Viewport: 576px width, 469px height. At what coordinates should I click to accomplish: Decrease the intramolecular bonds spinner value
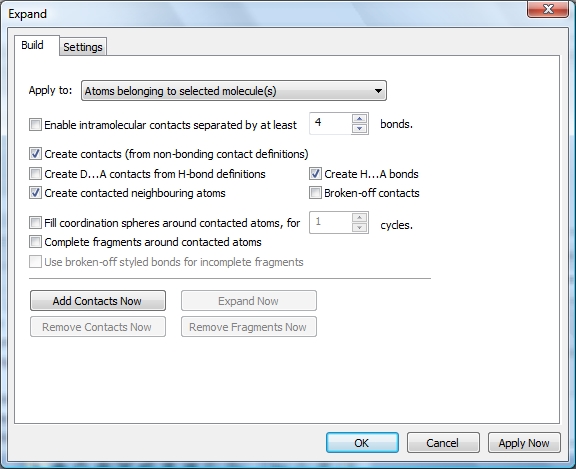click(x=359, y=129)
